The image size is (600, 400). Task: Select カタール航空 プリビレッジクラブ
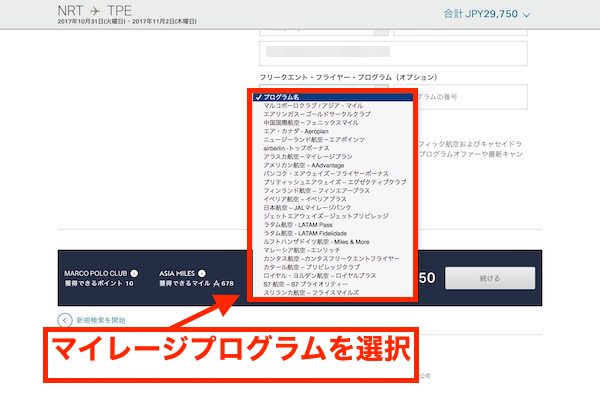click(333, 267)
